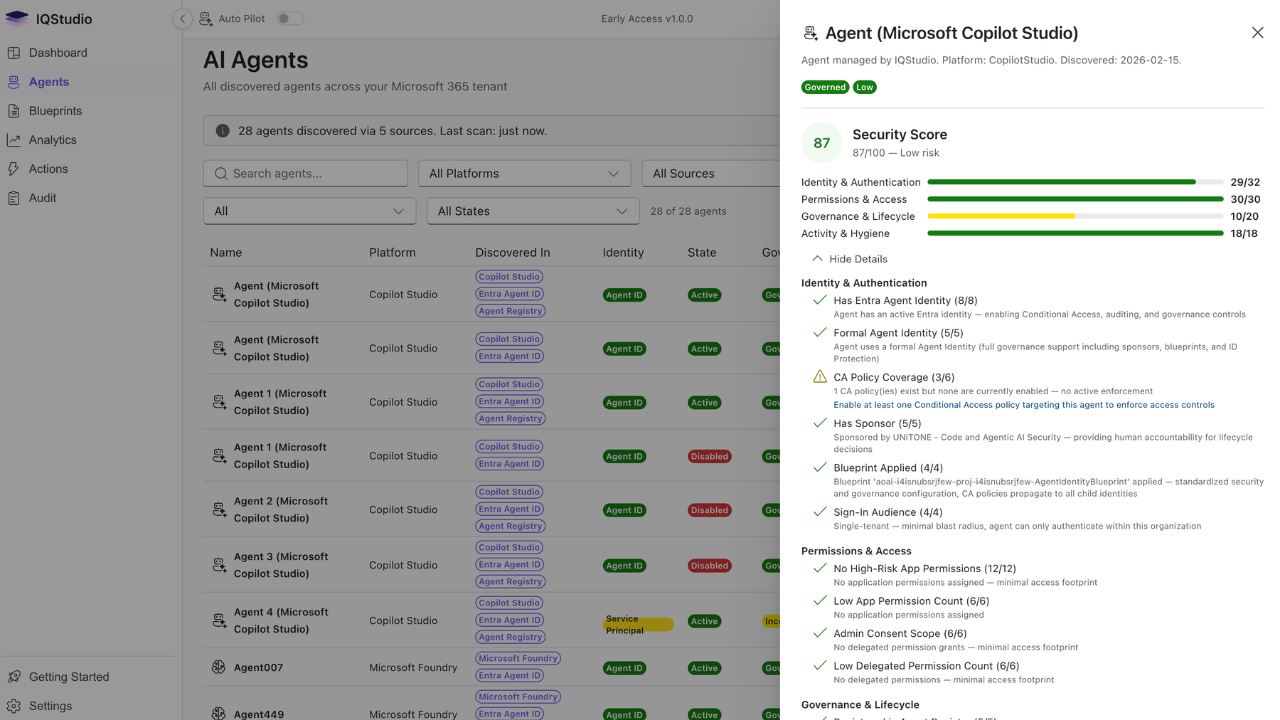The image size is (1280, 720).
Task: Close the agent details panel
Action: [x=1258, y=33]
